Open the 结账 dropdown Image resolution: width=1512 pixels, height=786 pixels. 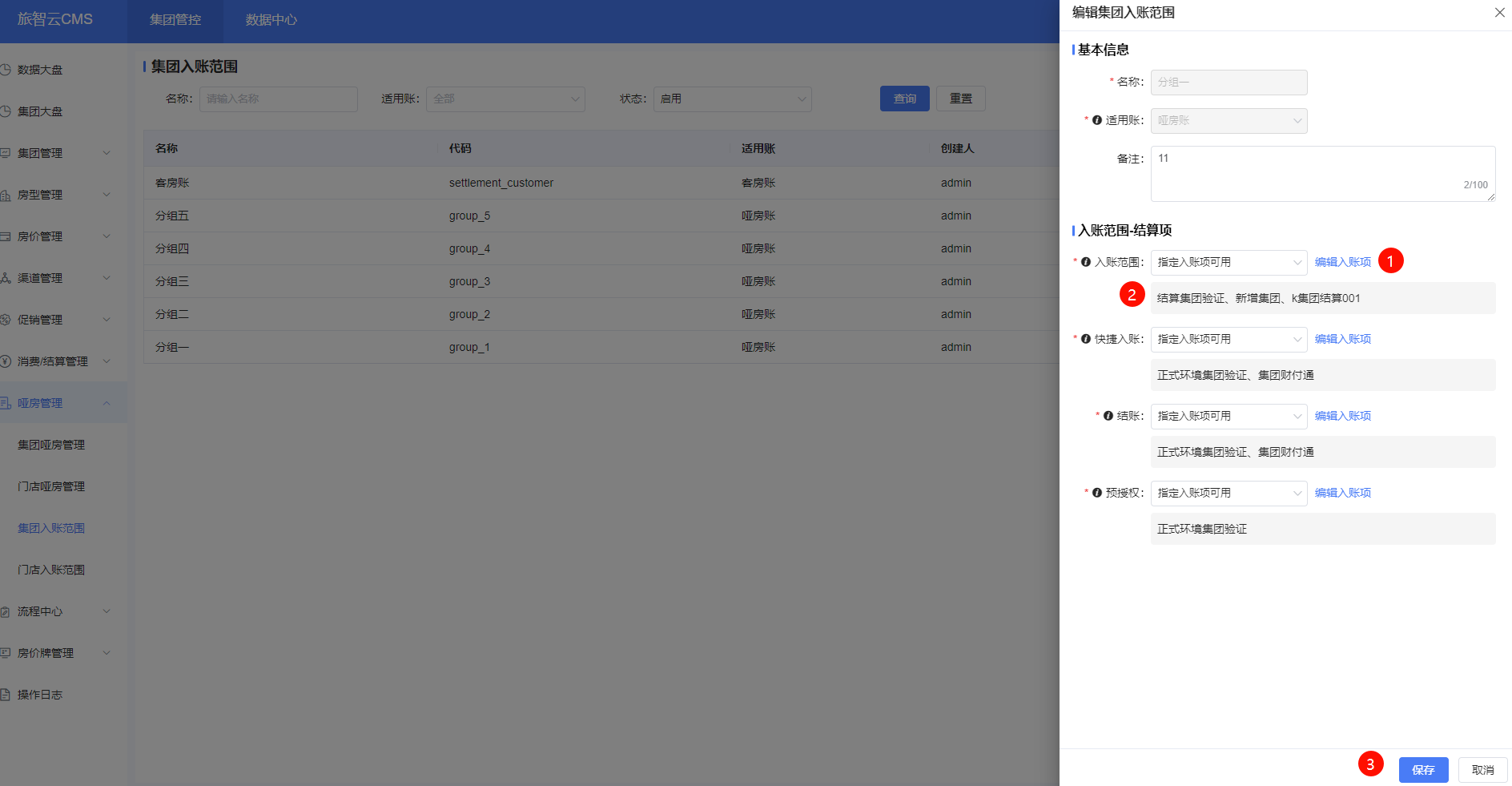coord(1228,416)
